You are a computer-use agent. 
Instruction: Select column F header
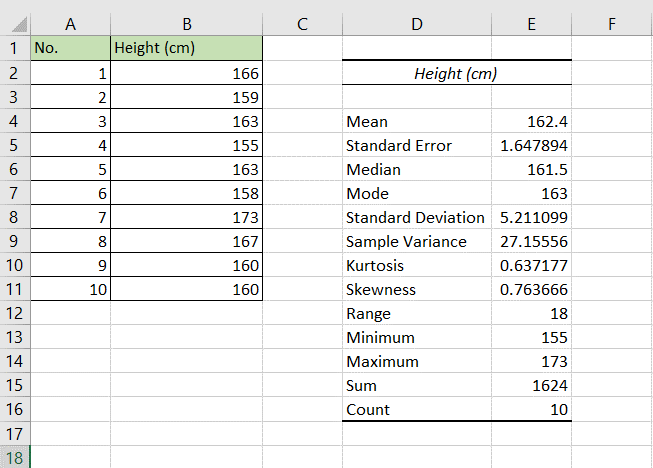point(610,23)
